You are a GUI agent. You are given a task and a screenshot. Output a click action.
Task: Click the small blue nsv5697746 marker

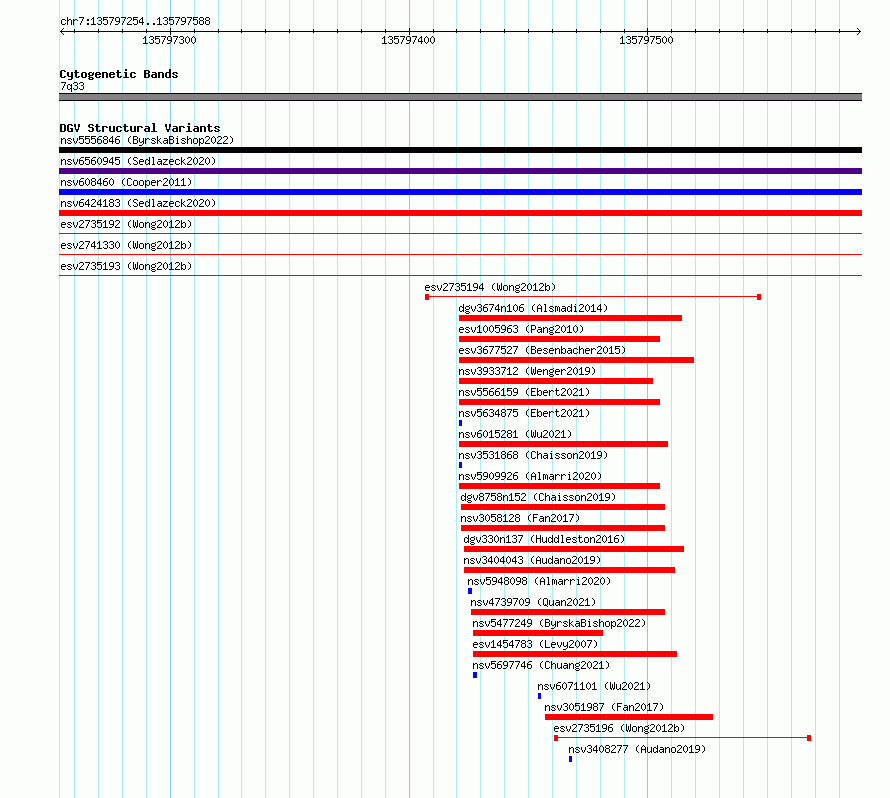pos(475,675)
